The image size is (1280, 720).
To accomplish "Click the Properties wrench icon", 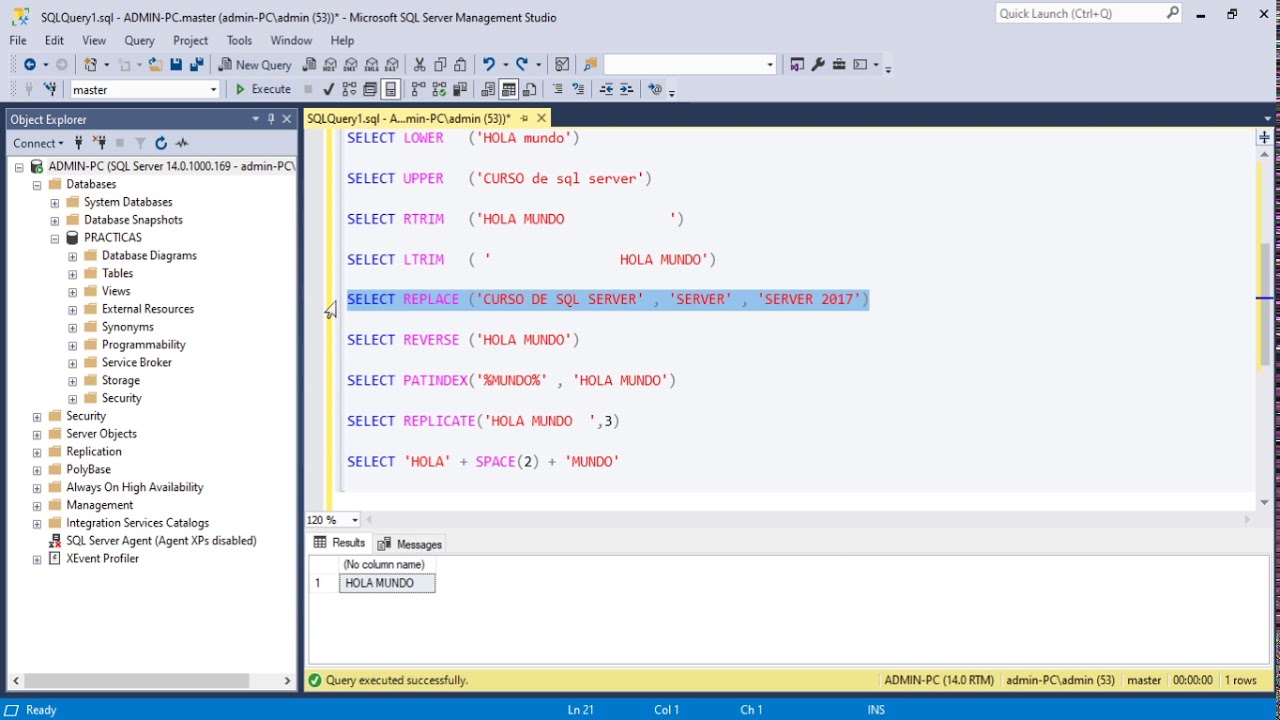I will pyautogui.click(x=818, y=64).
